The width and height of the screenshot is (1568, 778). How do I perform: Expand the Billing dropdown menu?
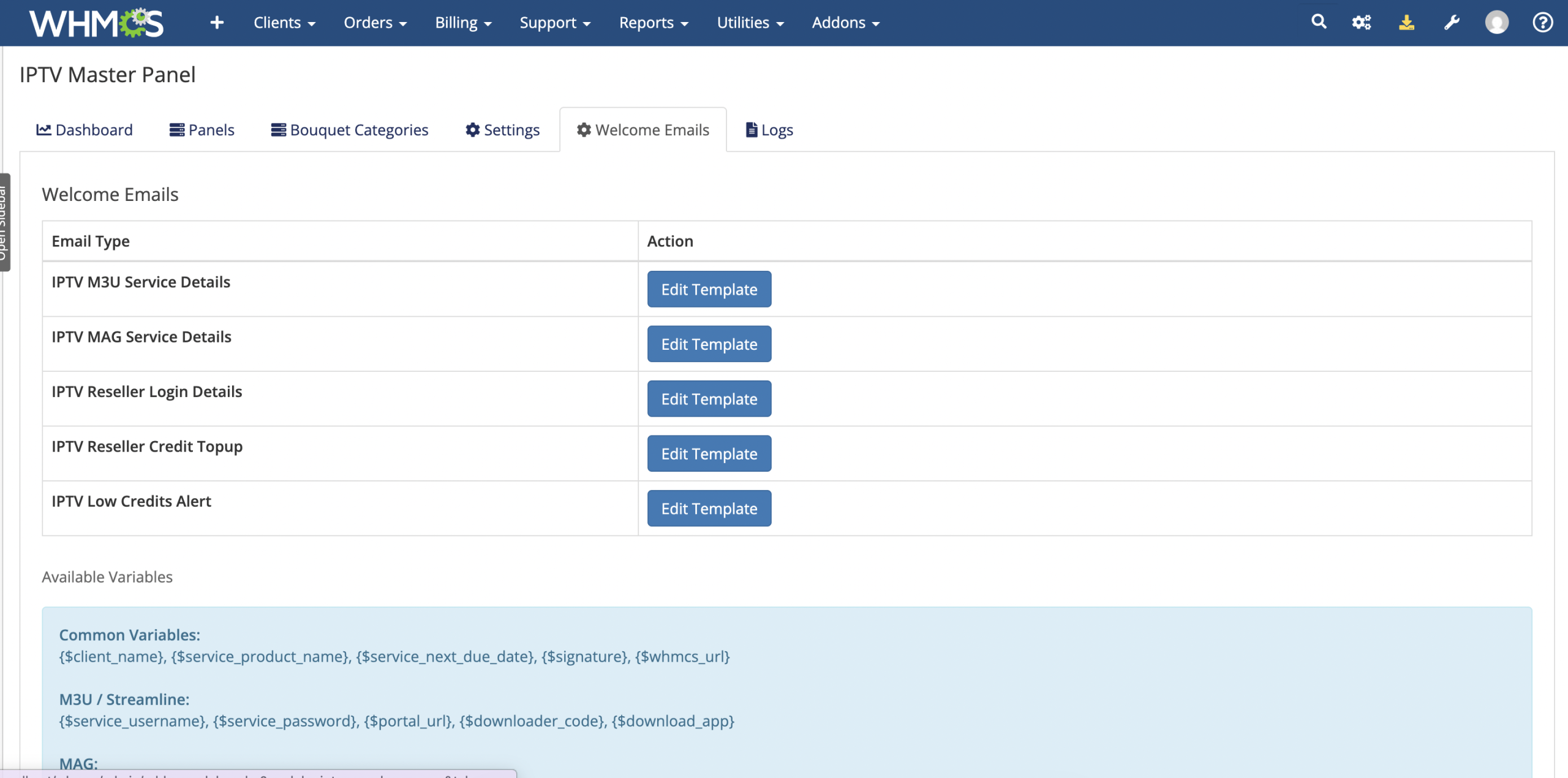(x=463, y=23)
